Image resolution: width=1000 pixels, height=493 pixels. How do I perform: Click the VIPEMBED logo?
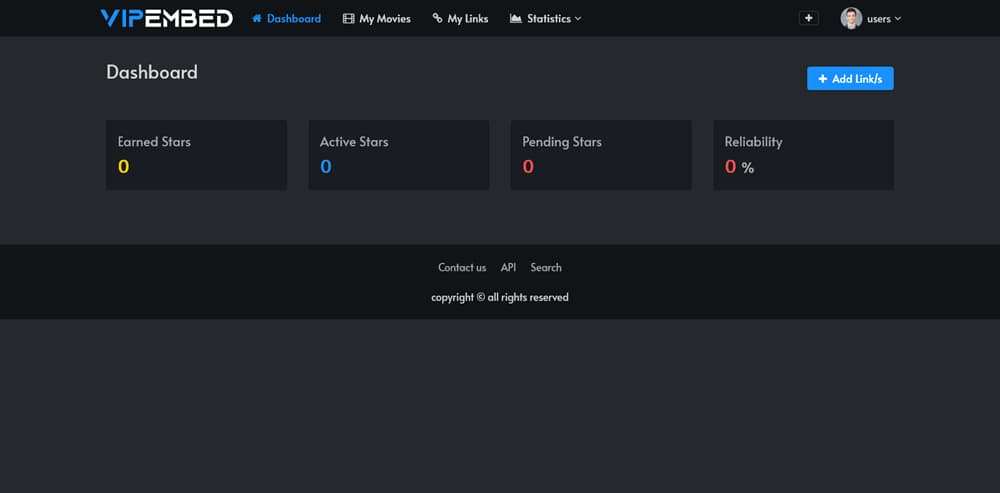(x=166, y=18)
